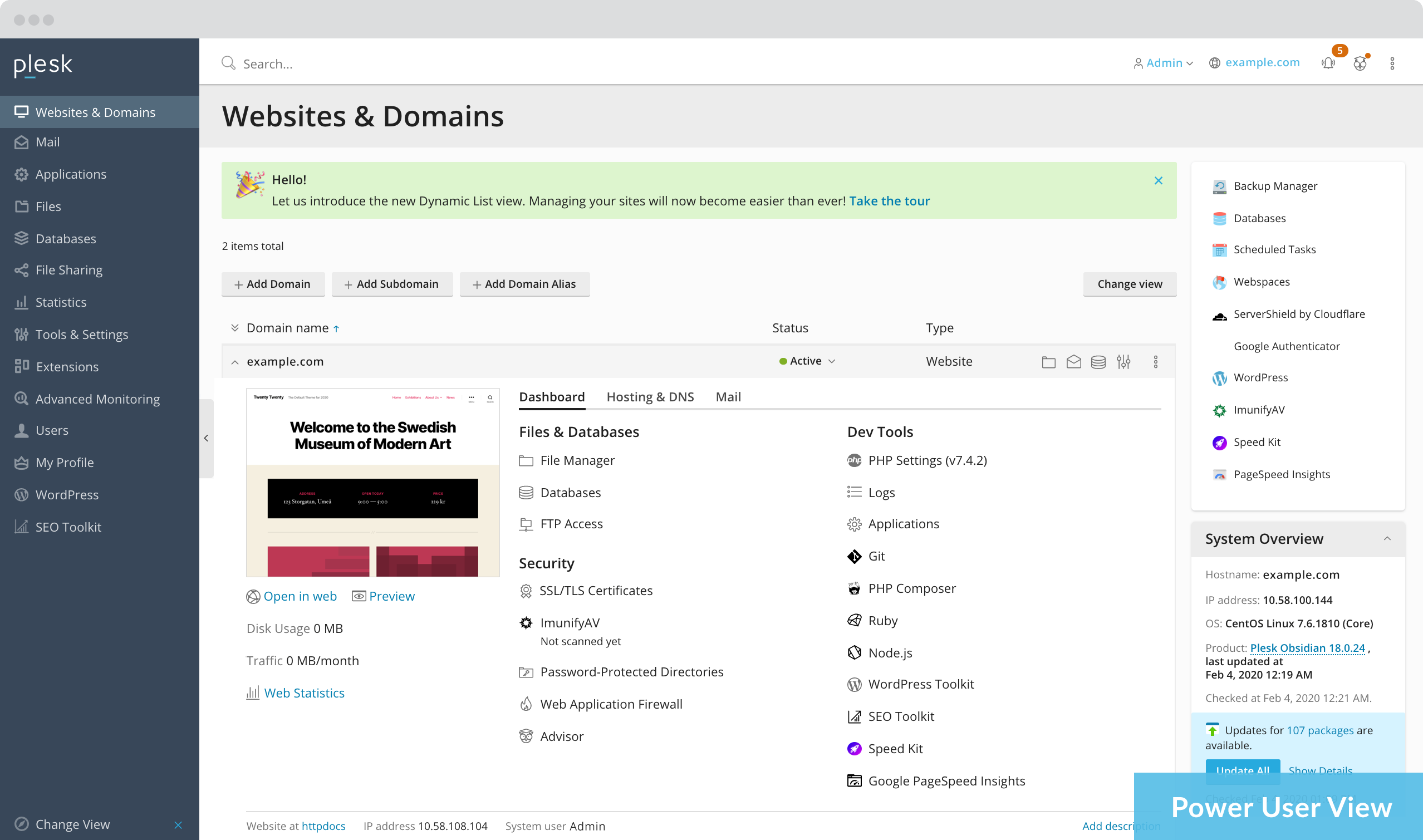Close the Change View sidebar item
Viewport: 1423px width, 840px height.
[x=178, y=825]
